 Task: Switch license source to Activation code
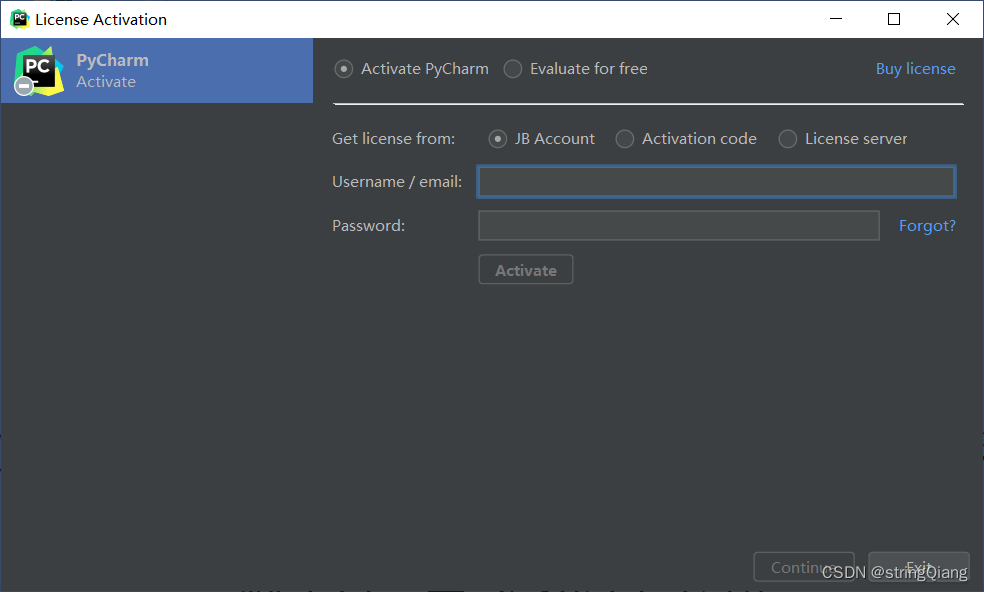(624, 139)
